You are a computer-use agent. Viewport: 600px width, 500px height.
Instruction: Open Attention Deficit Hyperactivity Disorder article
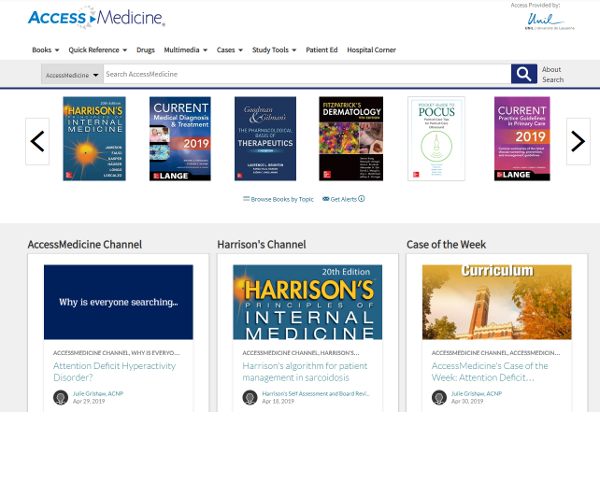point(114,371)
